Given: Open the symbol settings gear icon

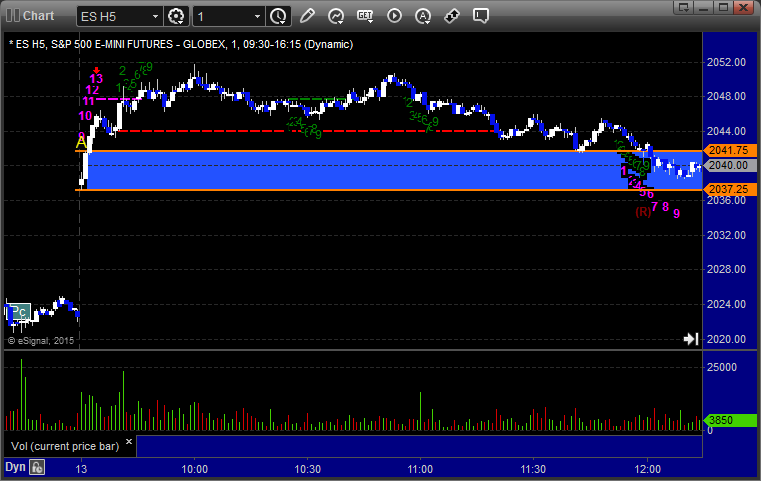Looking at the screenshot, I should (177, 16).
